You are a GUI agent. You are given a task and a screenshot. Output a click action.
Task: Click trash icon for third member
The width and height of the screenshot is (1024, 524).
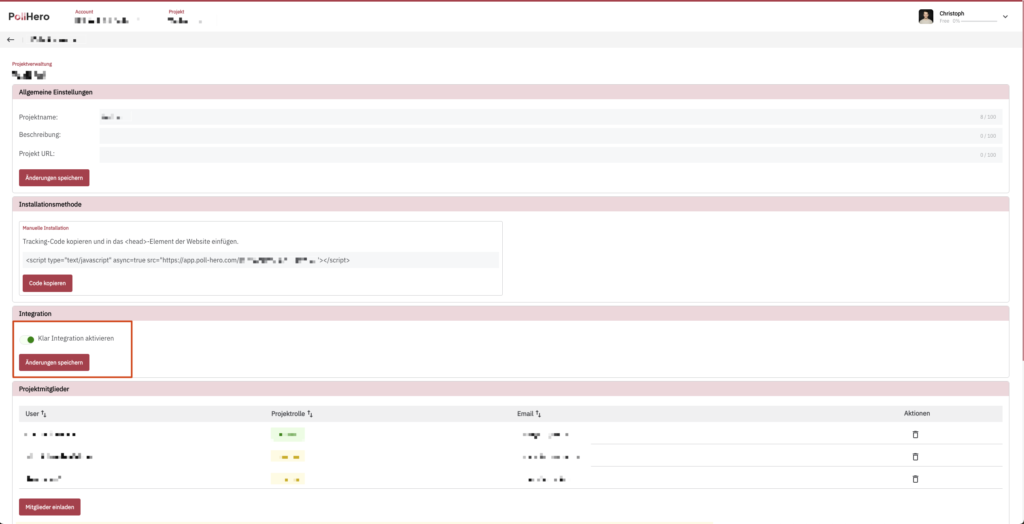[913, 480]
